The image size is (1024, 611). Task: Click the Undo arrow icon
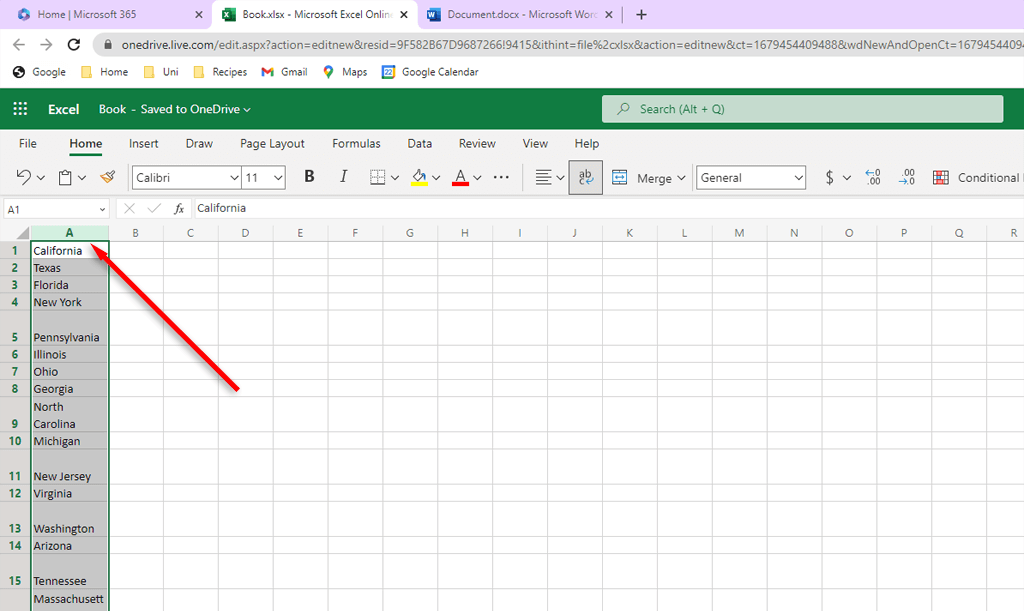point(24,177)
